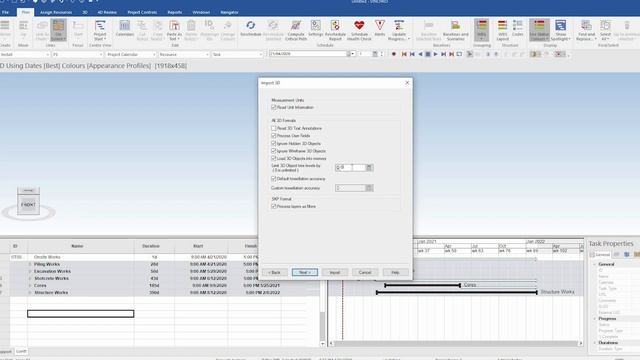Click the Reschedule icon in the ribbon
The image size is (640, 360).
tap(251, 25)
